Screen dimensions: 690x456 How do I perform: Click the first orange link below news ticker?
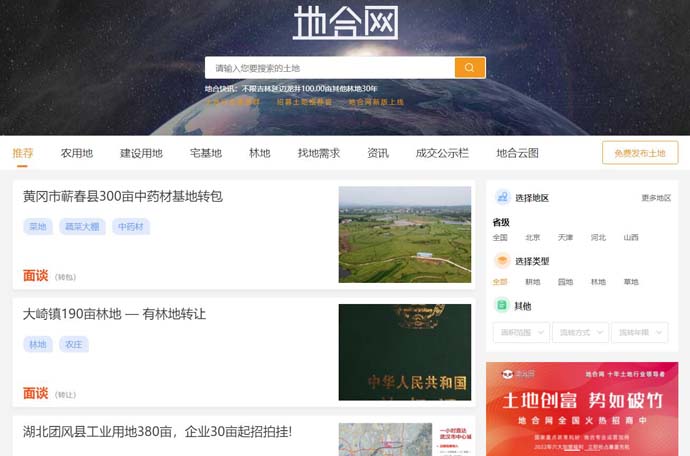pos(233,102)
